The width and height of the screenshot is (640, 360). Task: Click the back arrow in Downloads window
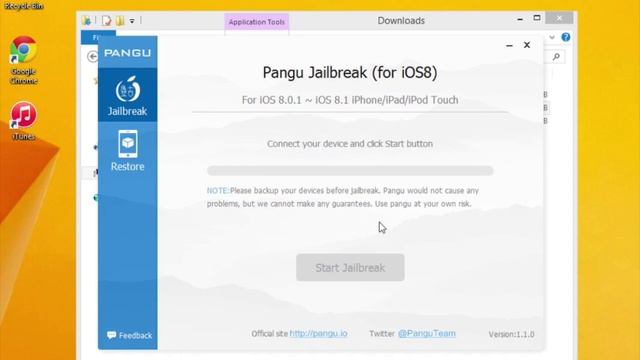coord(93,56)
